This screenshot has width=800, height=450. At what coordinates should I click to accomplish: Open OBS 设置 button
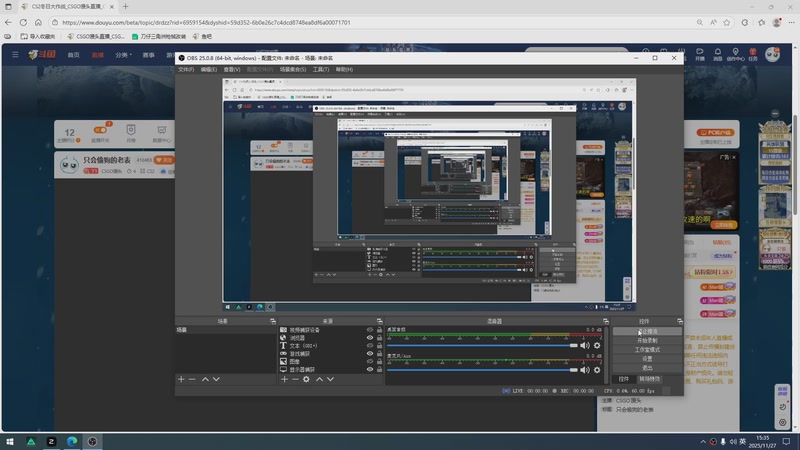[x=647, y=359]
